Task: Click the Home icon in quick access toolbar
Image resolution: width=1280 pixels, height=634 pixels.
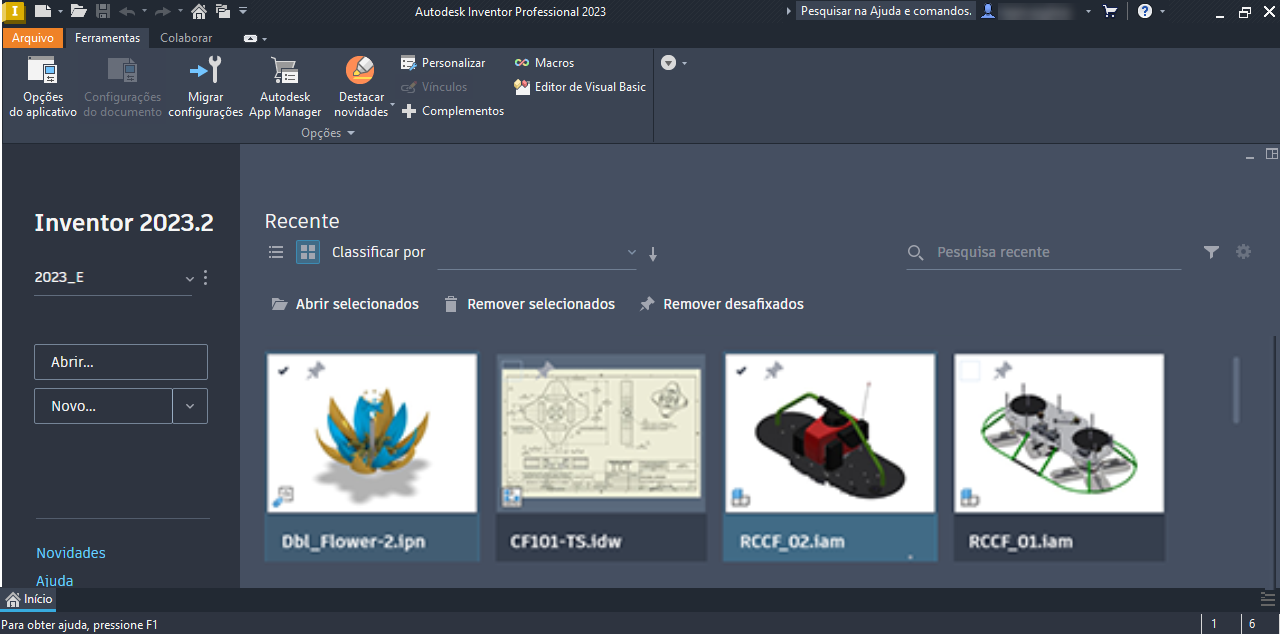Action: click(198, 12)
